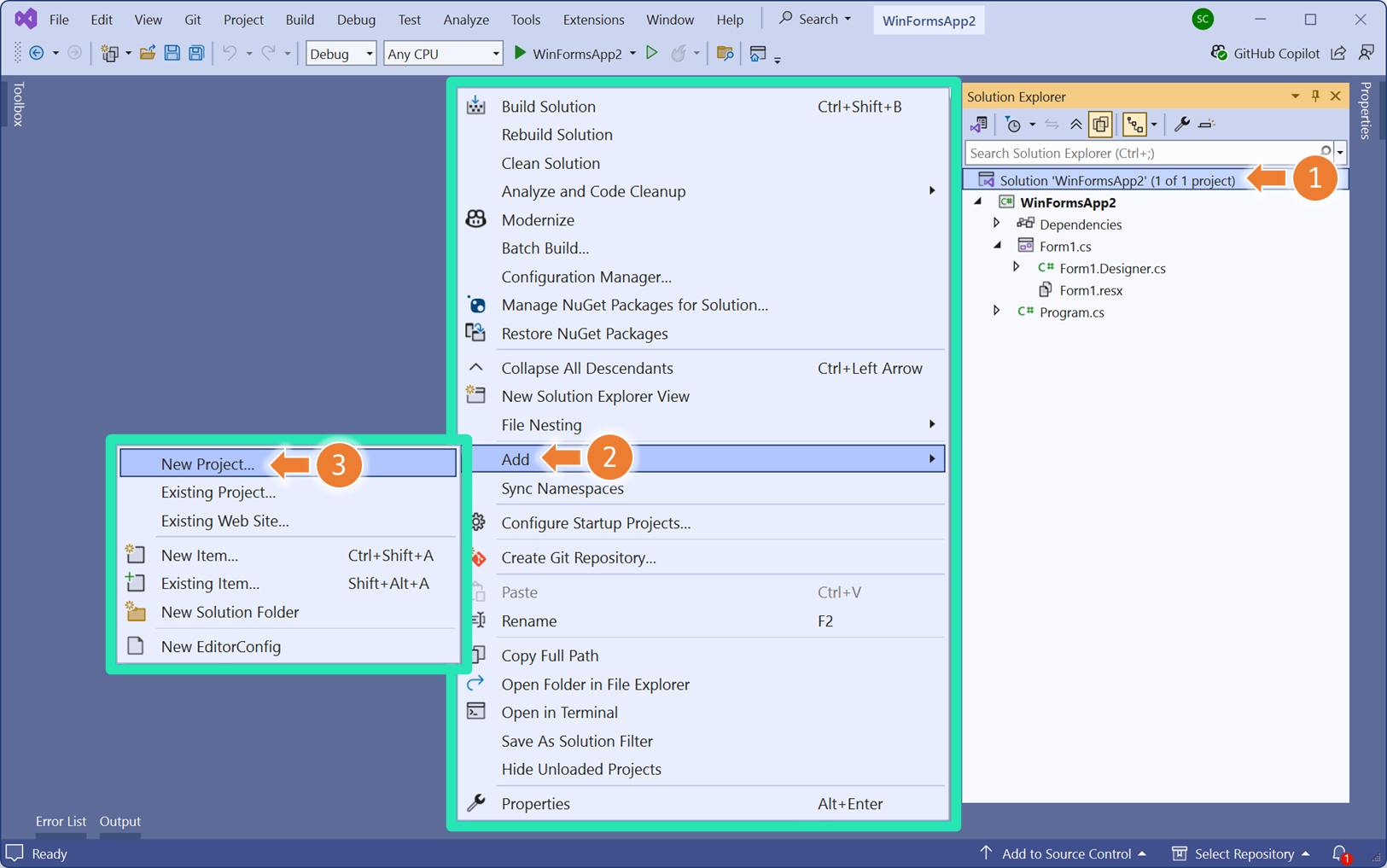Viewport: 1387px width, 868px height.
Task: Click the Search button in title bar
Action: (x=815, y=19)
